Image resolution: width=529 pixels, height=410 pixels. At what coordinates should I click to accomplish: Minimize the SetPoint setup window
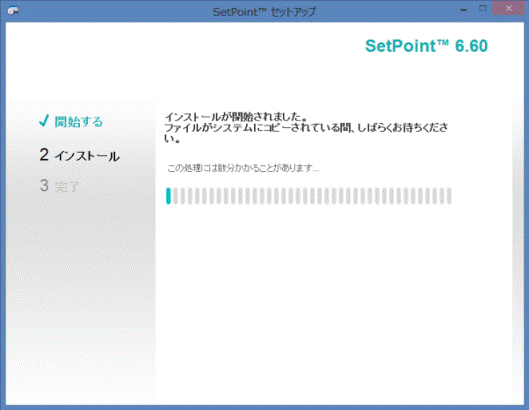pos(464,9)
